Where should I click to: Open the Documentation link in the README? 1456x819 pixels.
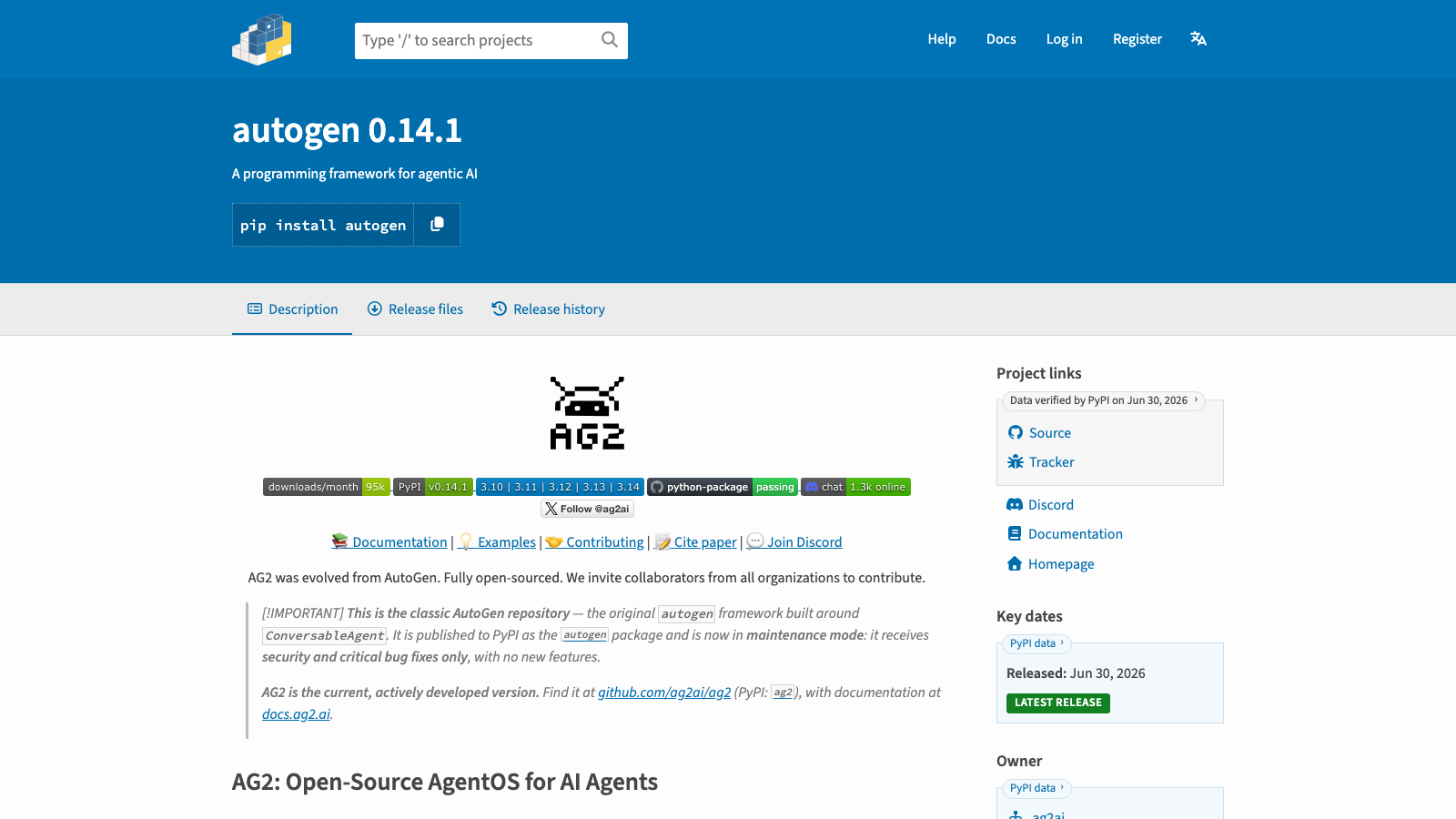point(389,541)
